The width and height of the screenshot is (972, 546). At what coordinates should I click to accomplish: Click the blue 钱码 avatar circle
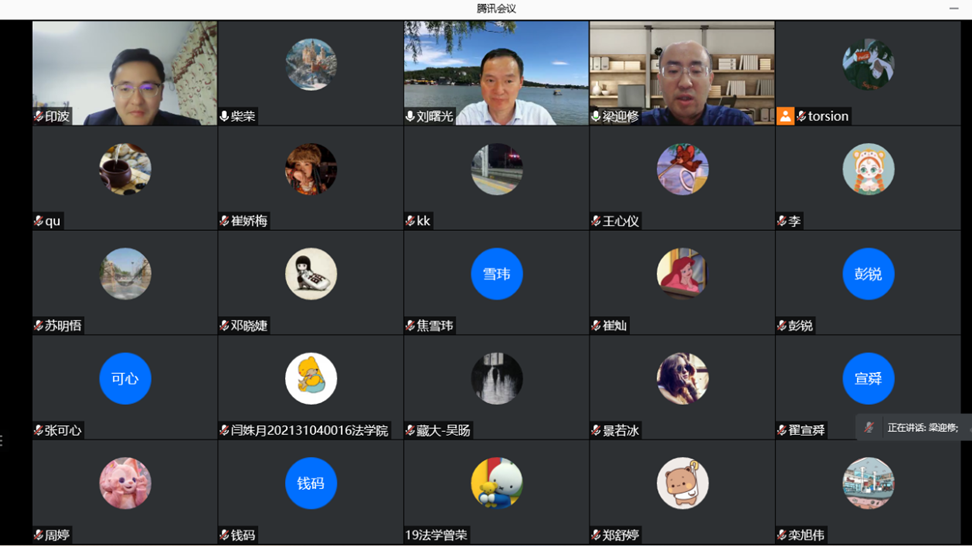pyautogui.click(x=311, y=483)
